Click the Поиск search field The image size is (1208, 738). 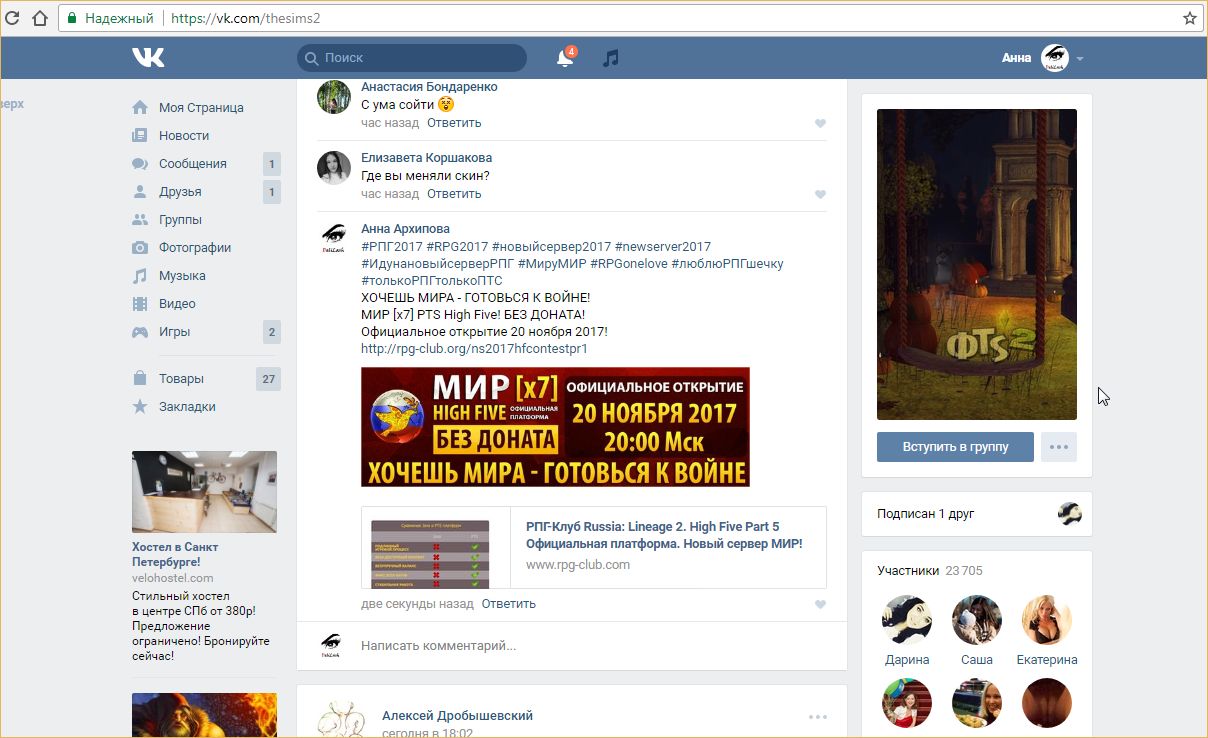tap(420, 58)
